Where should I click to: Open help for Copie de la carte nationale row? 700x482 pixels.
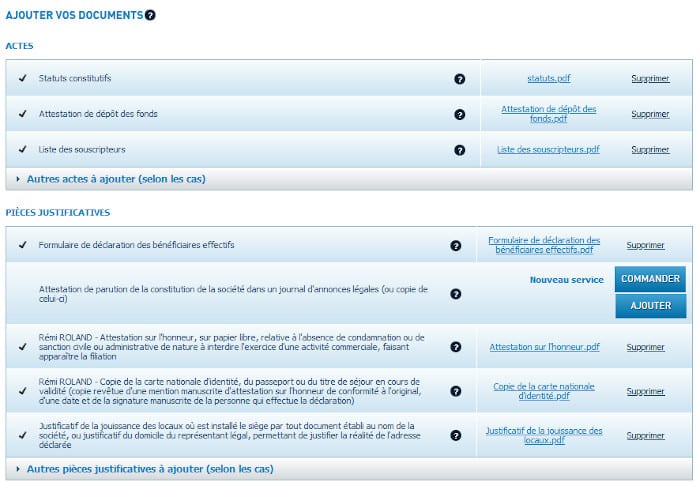(456, 391)
